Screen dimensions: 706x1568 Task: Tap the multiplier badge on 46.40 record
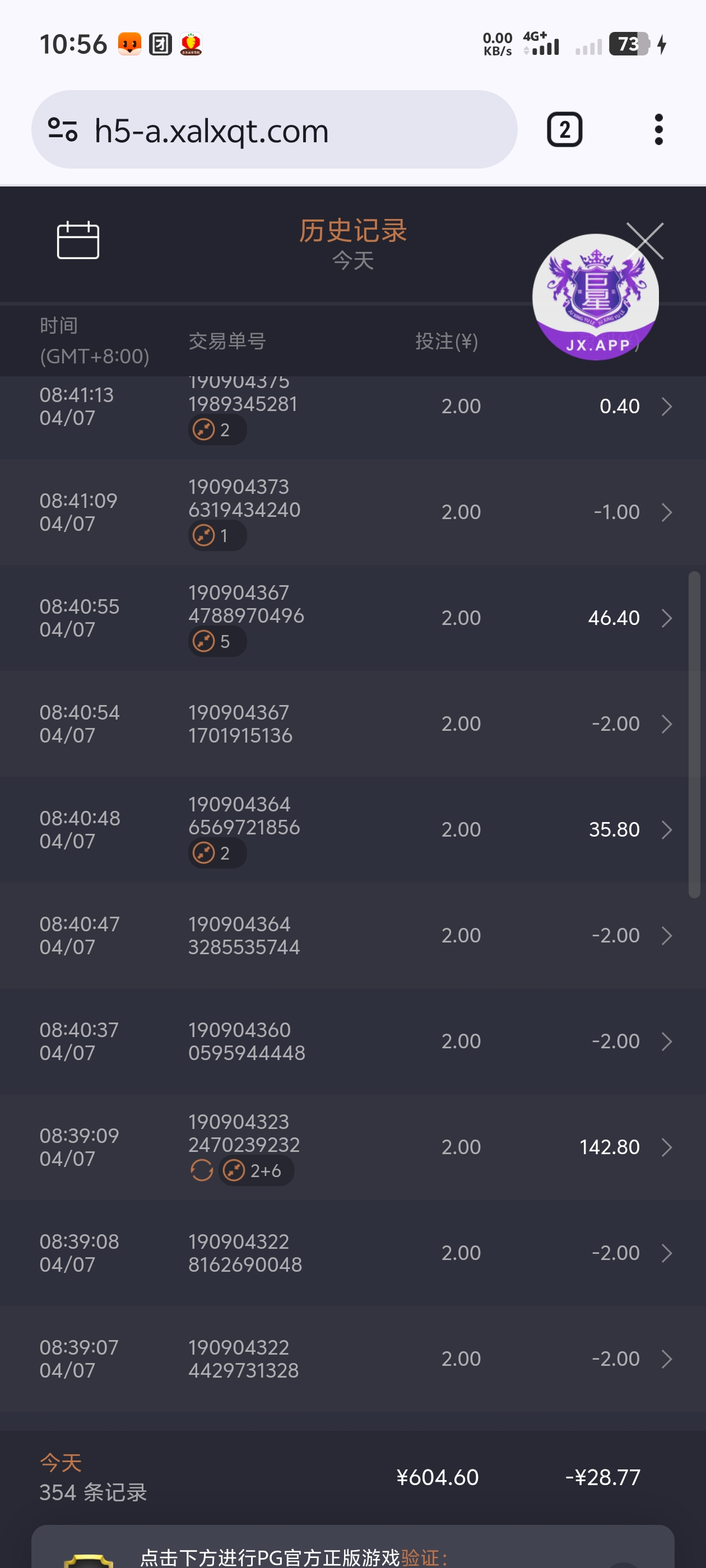coord(217,642)
